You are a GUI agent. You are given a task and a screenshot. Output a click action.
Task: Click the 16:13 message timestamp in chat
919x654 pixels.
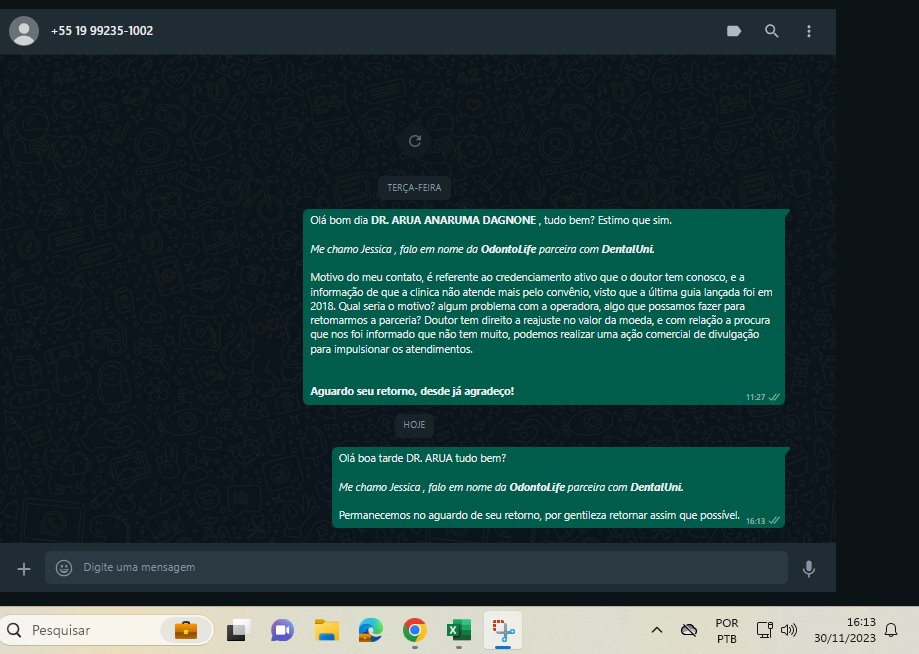(755, 521)
